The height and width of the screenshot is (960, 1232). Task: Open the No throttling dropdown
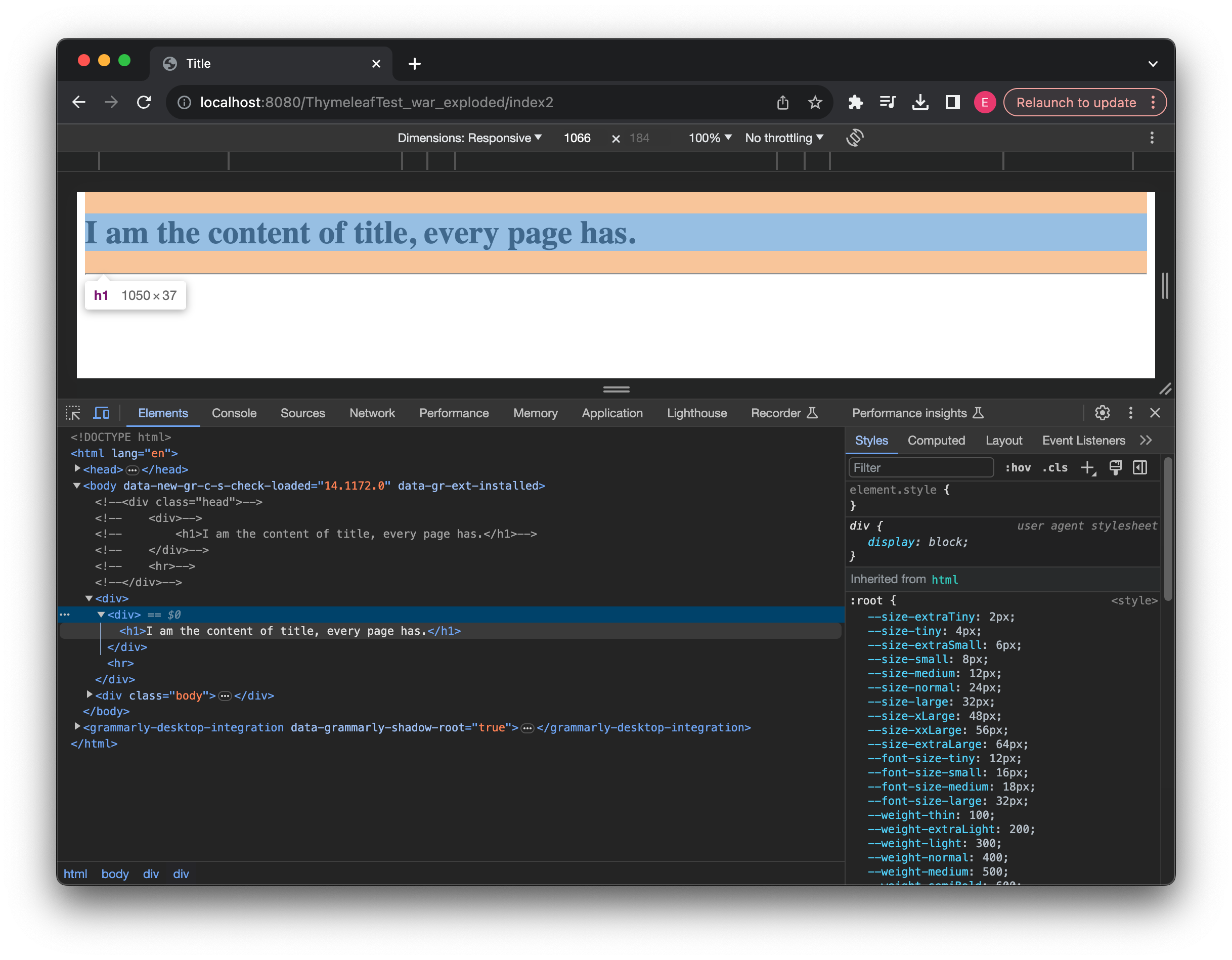pyautogui.click(x=783, y=137)
